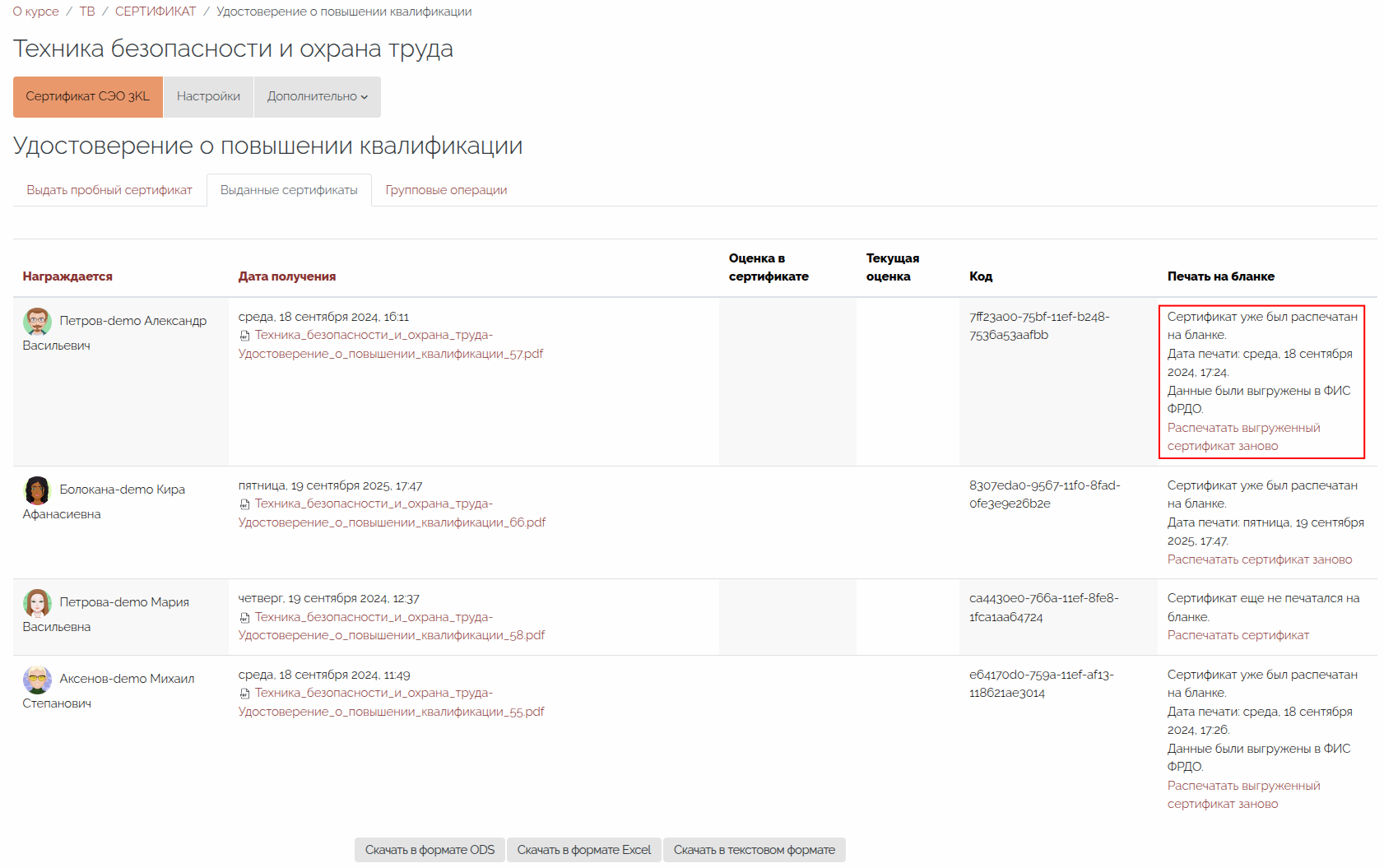Click PDF file icon for certificate 57
The height and width of the screenshot is (868, 1384).
tap(244, 336)
